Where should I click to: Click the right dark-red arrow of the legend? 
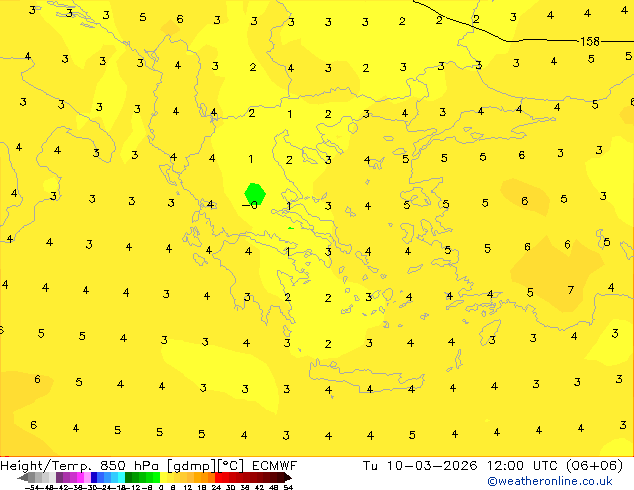pos(288,477)
